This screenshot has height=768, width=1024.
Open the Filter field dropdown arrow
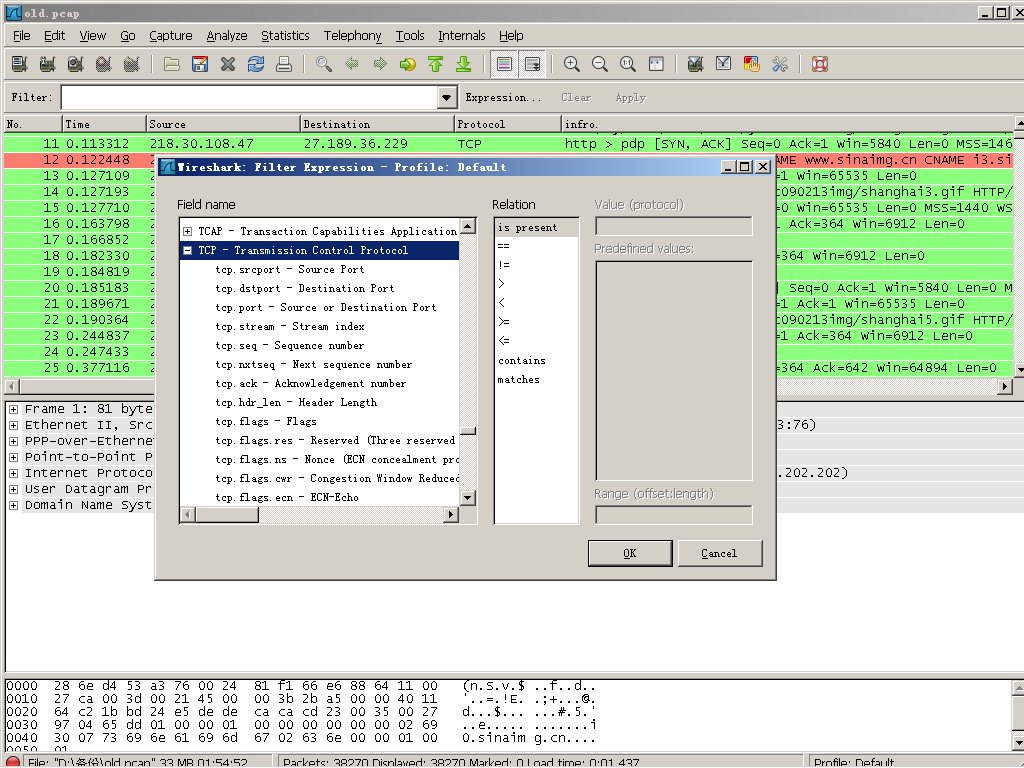point(447,98)
